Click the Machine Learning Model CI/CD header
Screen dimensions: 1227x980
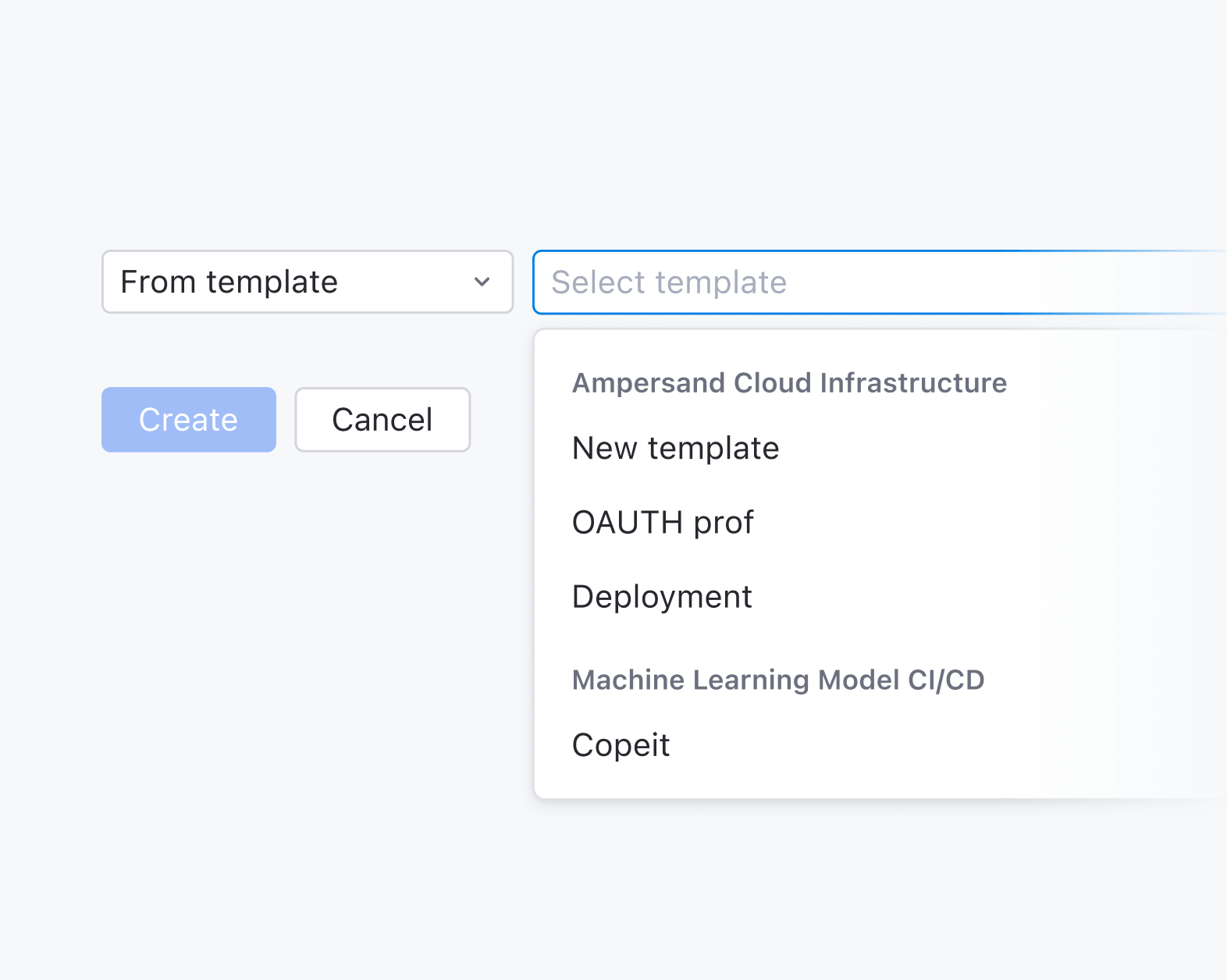777,680
